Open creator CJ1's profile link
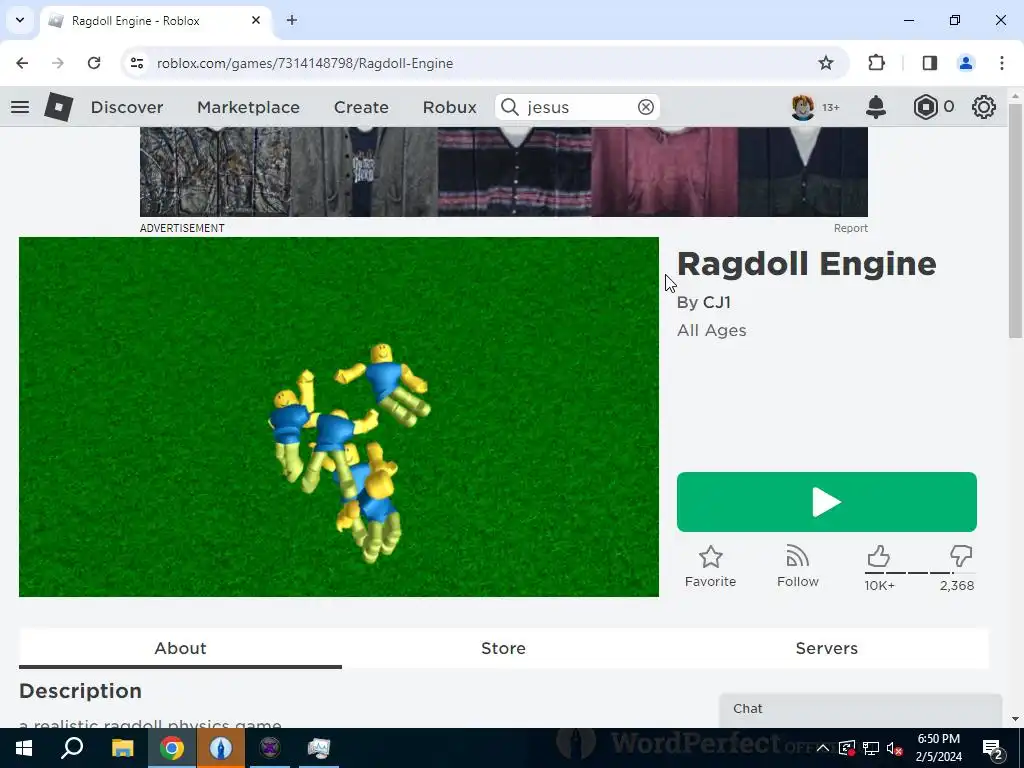This screenshot has width=1024, height=768. (x=716, y=302)
